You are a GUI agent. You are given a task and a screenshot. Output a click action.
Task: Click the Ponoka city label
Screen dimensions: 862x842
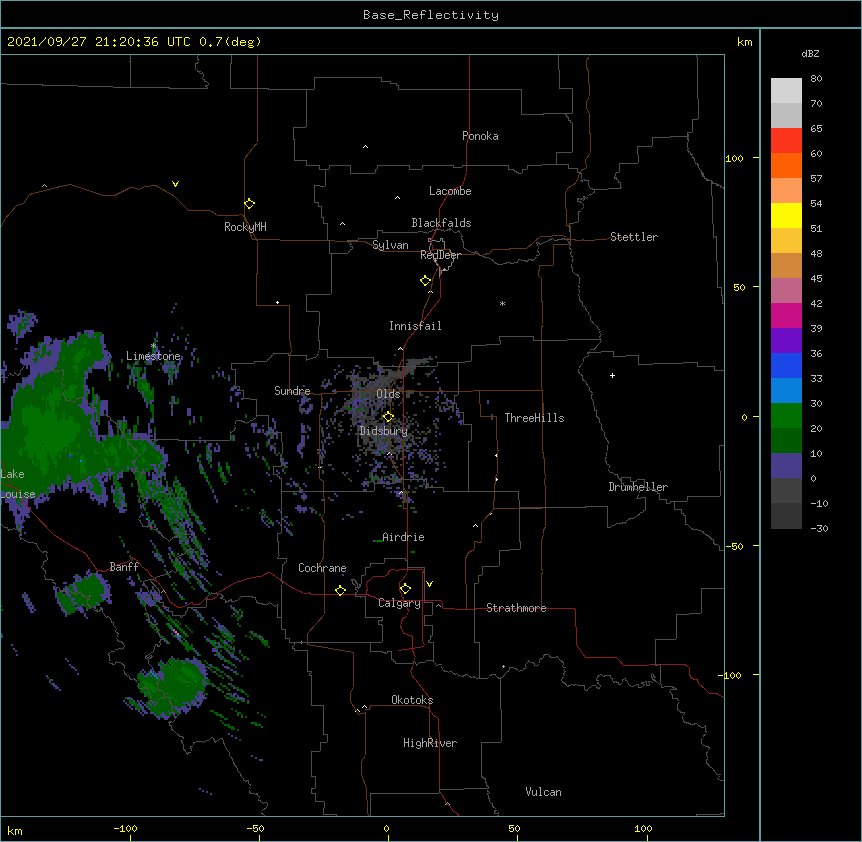click(480, 136)
